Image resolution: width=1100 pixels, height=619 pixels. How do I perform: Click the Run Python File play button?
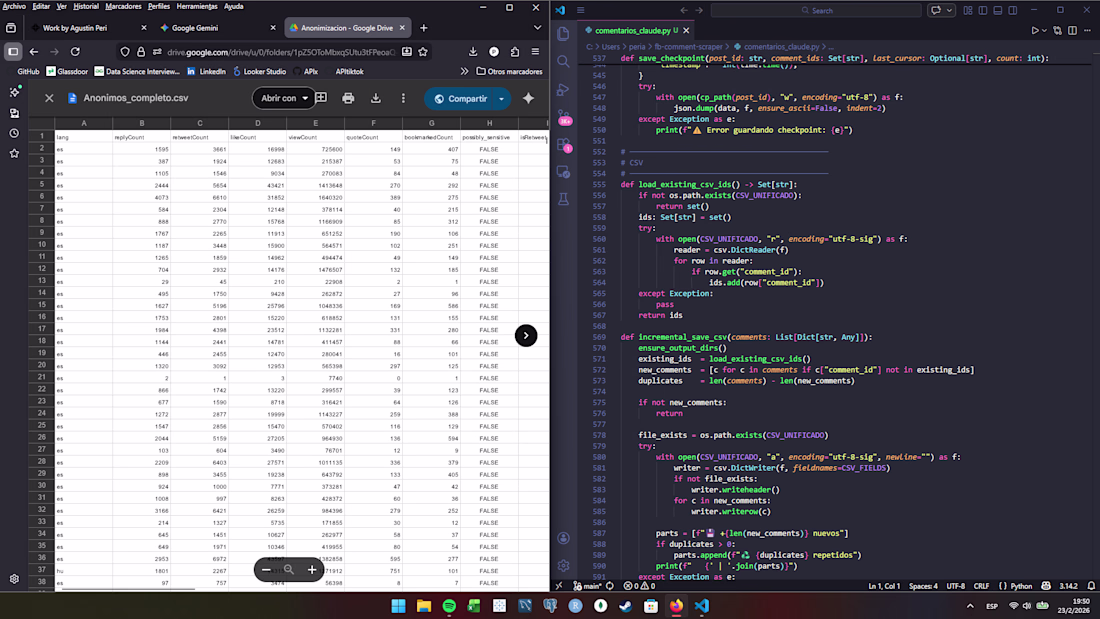click(x=1033, y=31)
